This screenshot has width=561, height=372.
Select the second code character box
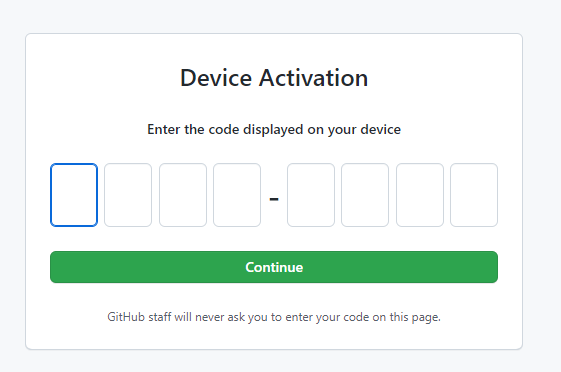pyautogui.click(x=128, y=195)
